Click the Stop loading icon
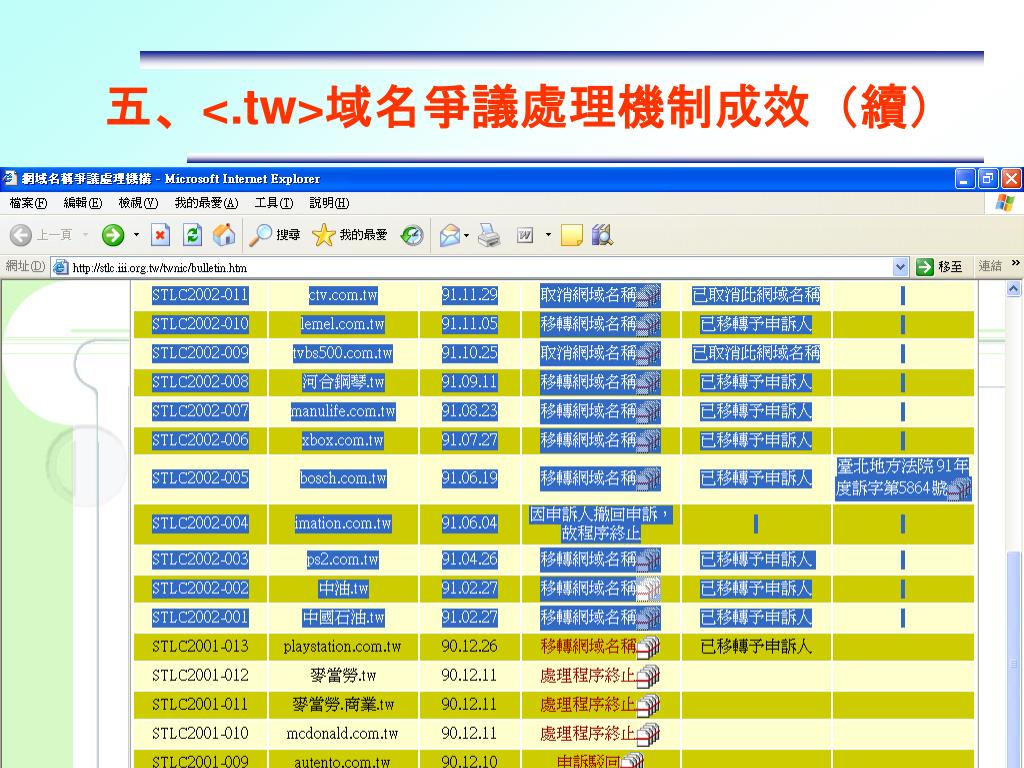This screenshot has height=768, width=1024. pos(160,234)
